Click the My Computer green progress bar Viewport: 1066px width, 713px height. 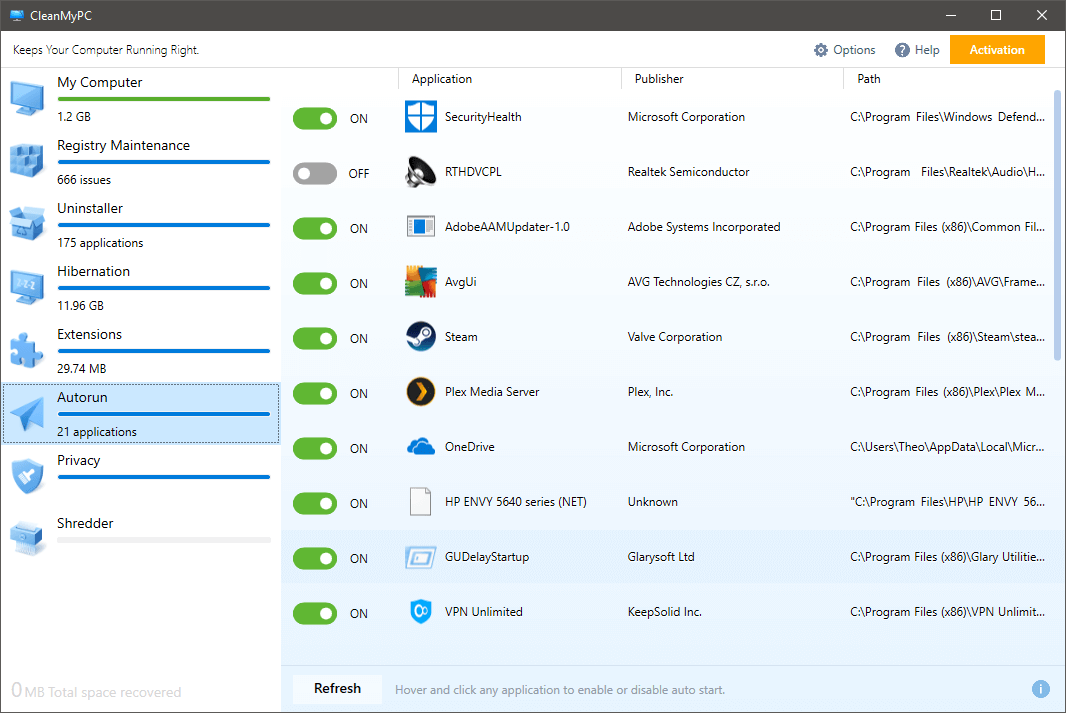[164, 99]
